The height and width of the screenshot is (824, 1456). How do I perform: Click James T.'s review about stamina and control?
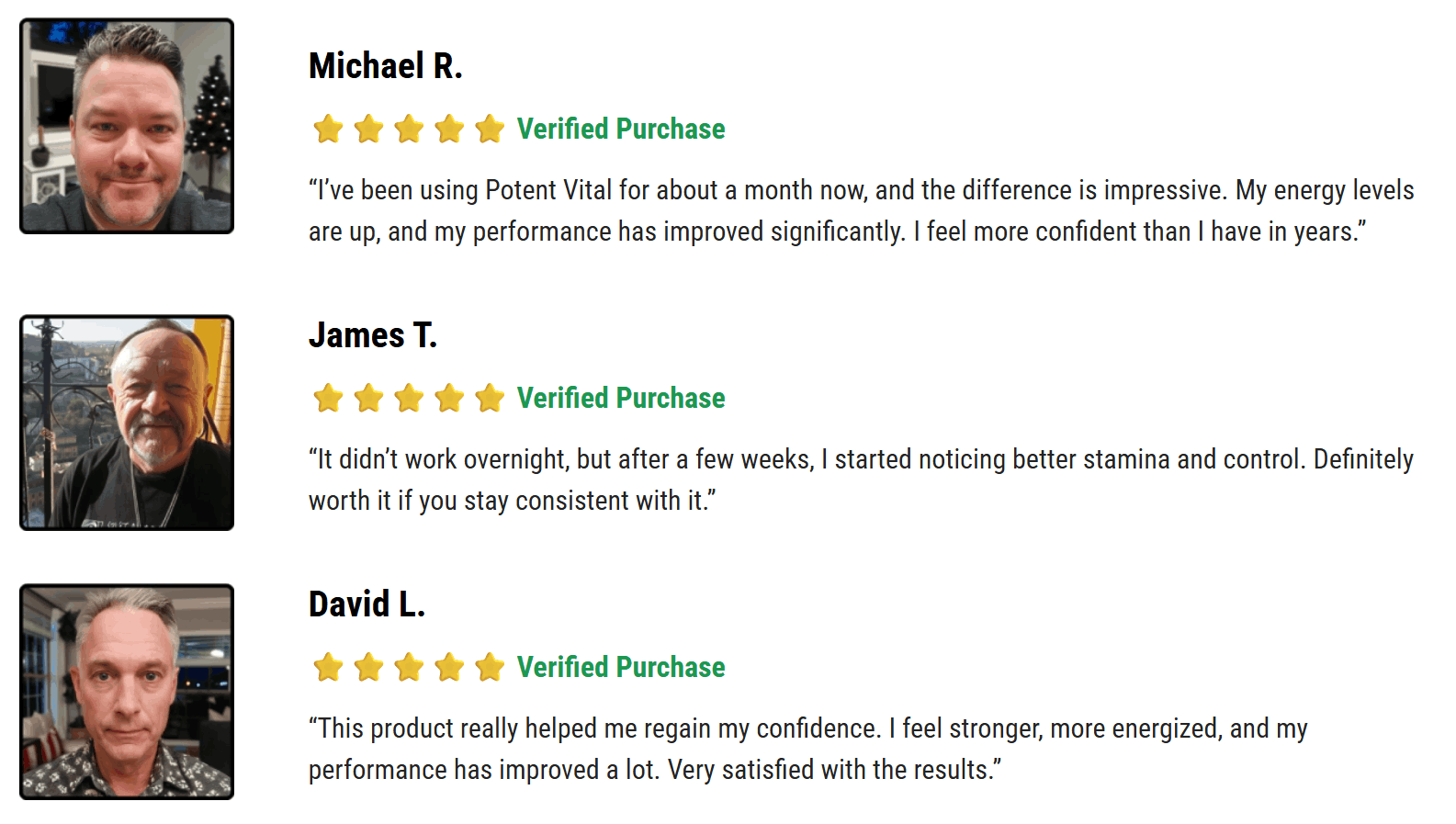click(x=861, y=480)
